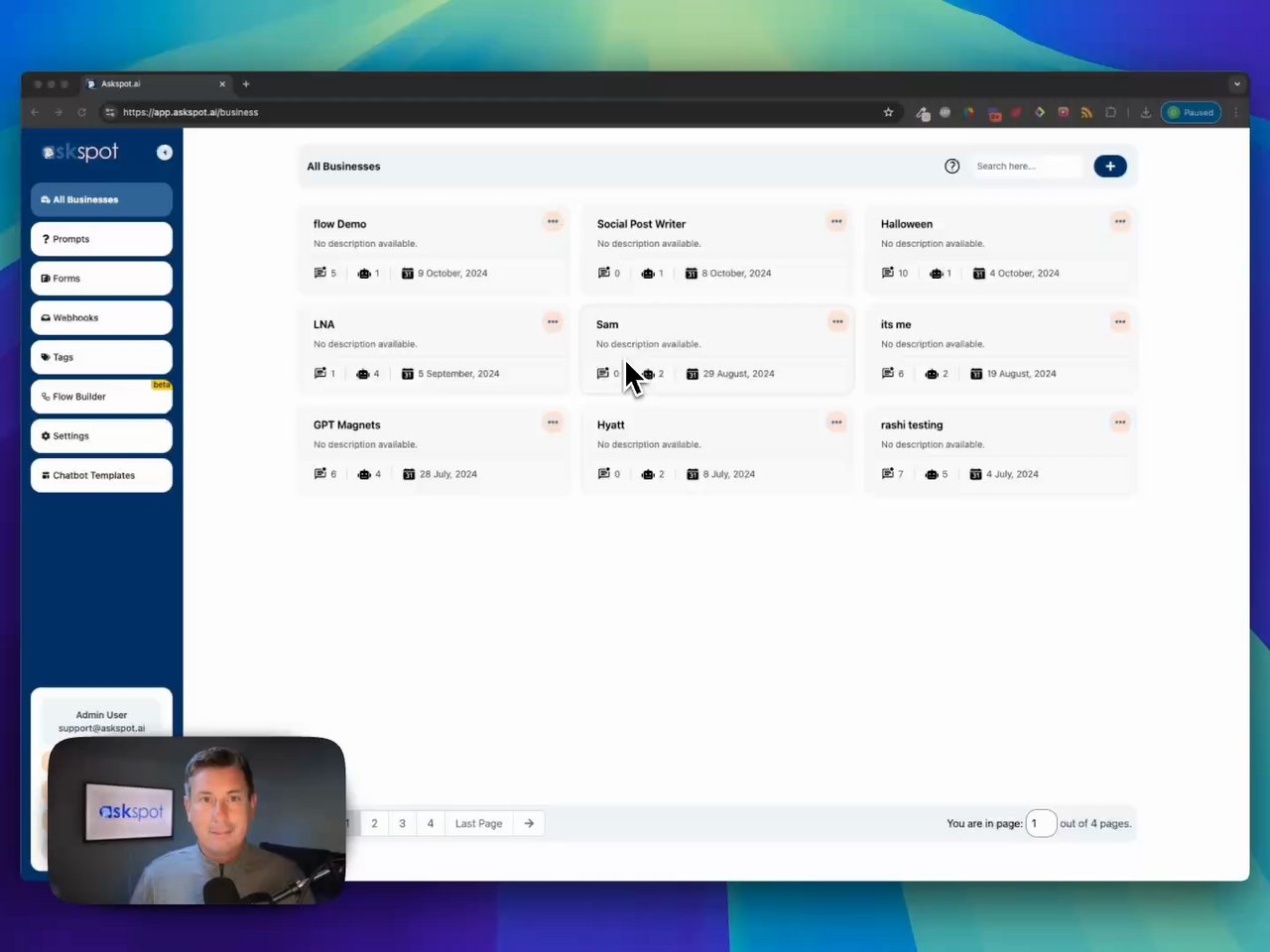Click calendar icon next to 9 October, 2024
Screen dimensions: 1270x952
click(408, 274)
